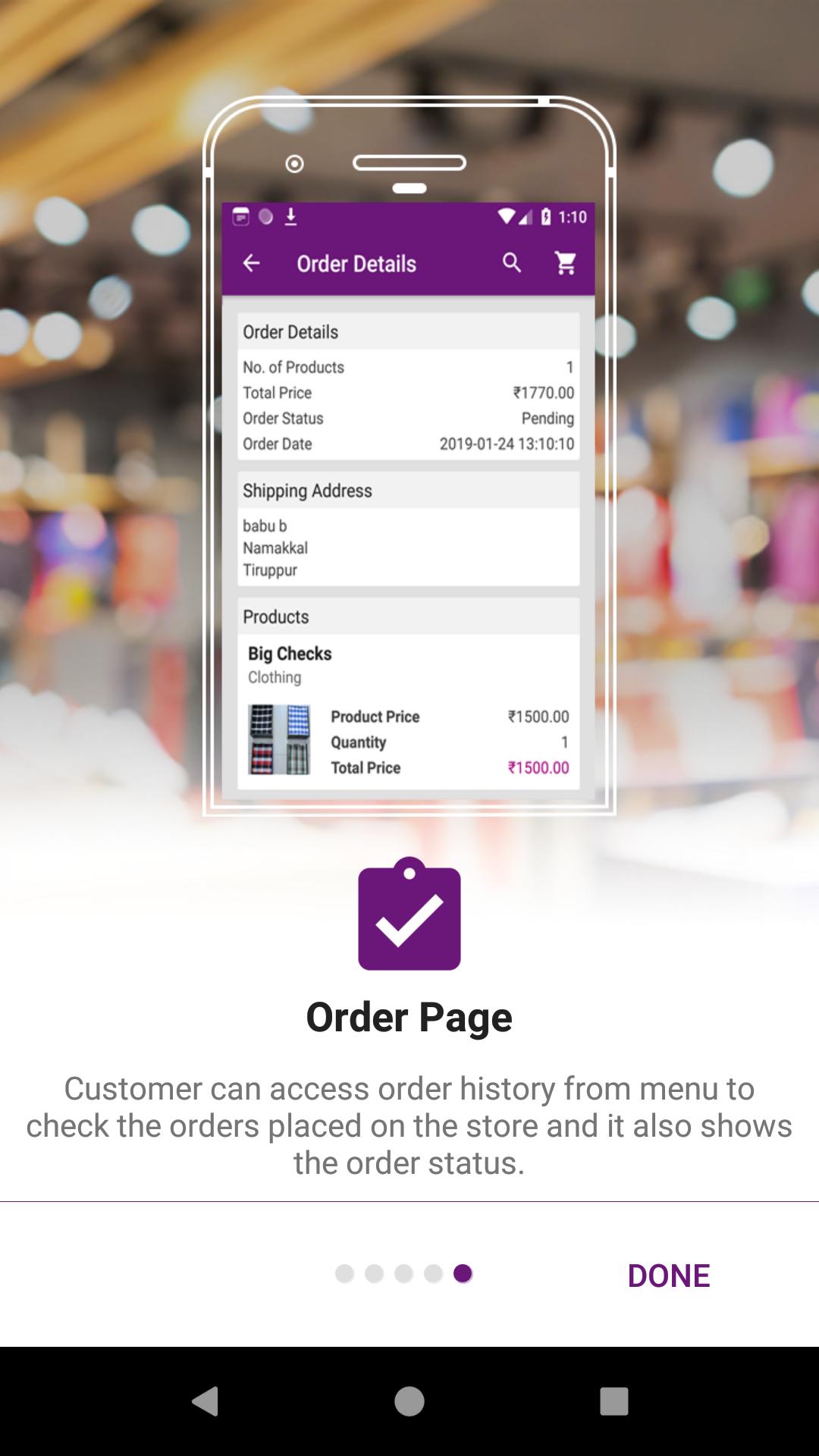Go to fourth onboarding page dot

coord(433,1273)
